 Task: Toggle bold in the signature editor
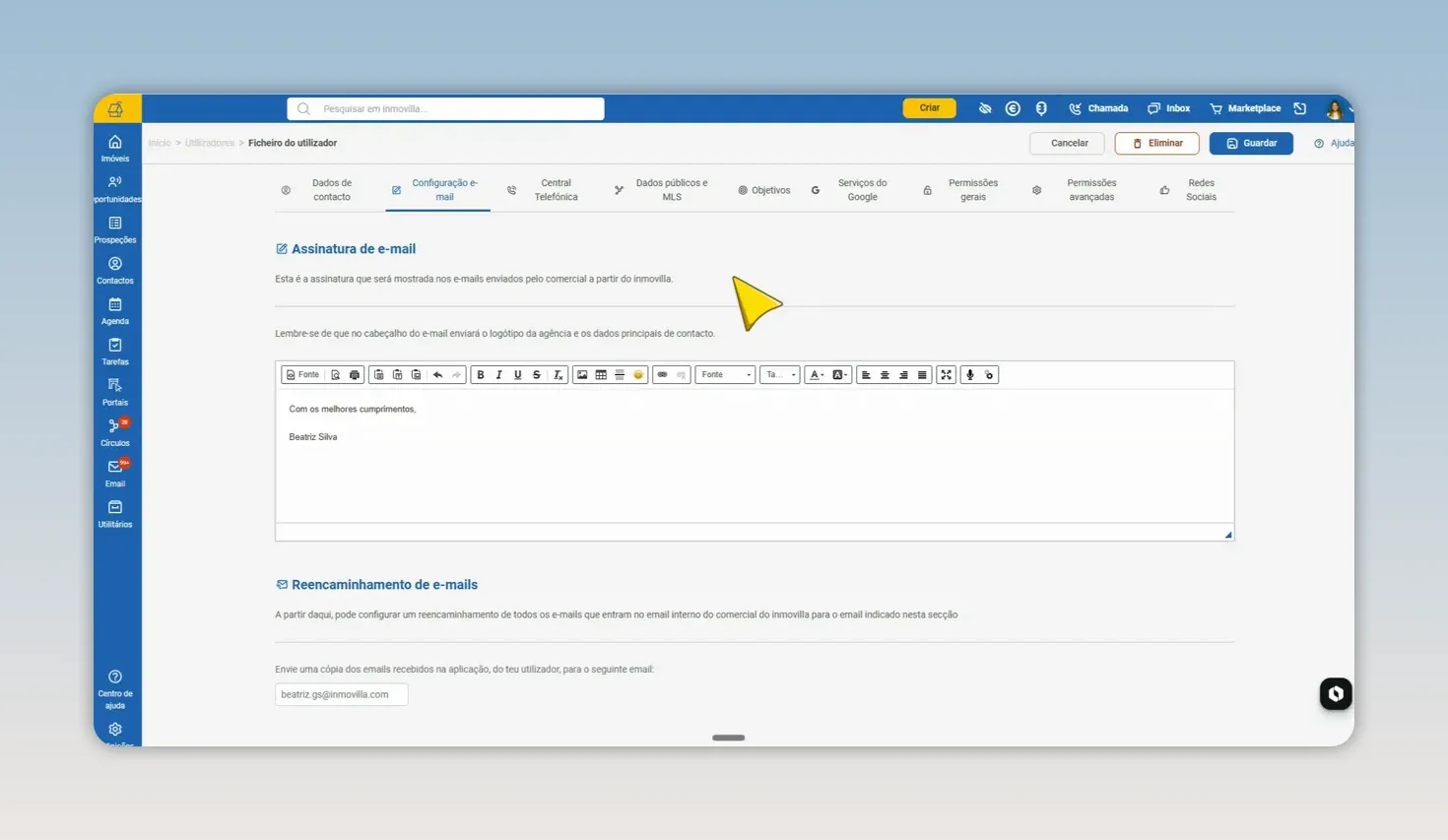click(481, 375)
